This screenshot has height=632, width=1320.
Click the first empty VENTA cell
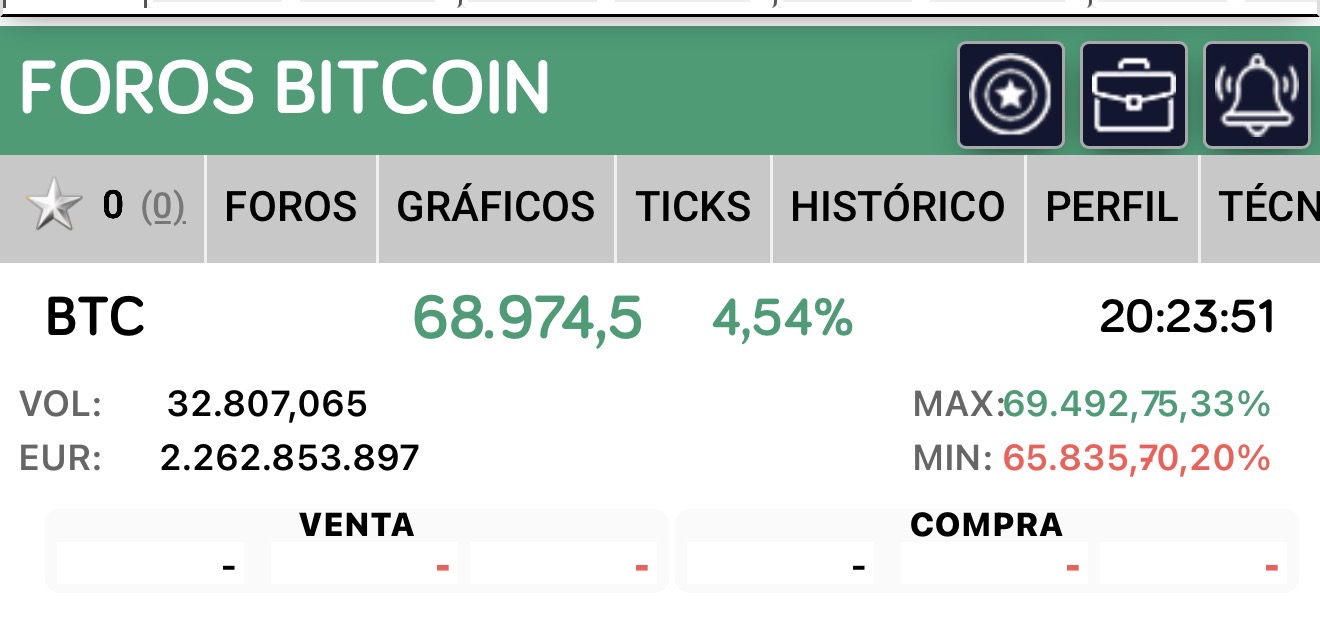150,564
